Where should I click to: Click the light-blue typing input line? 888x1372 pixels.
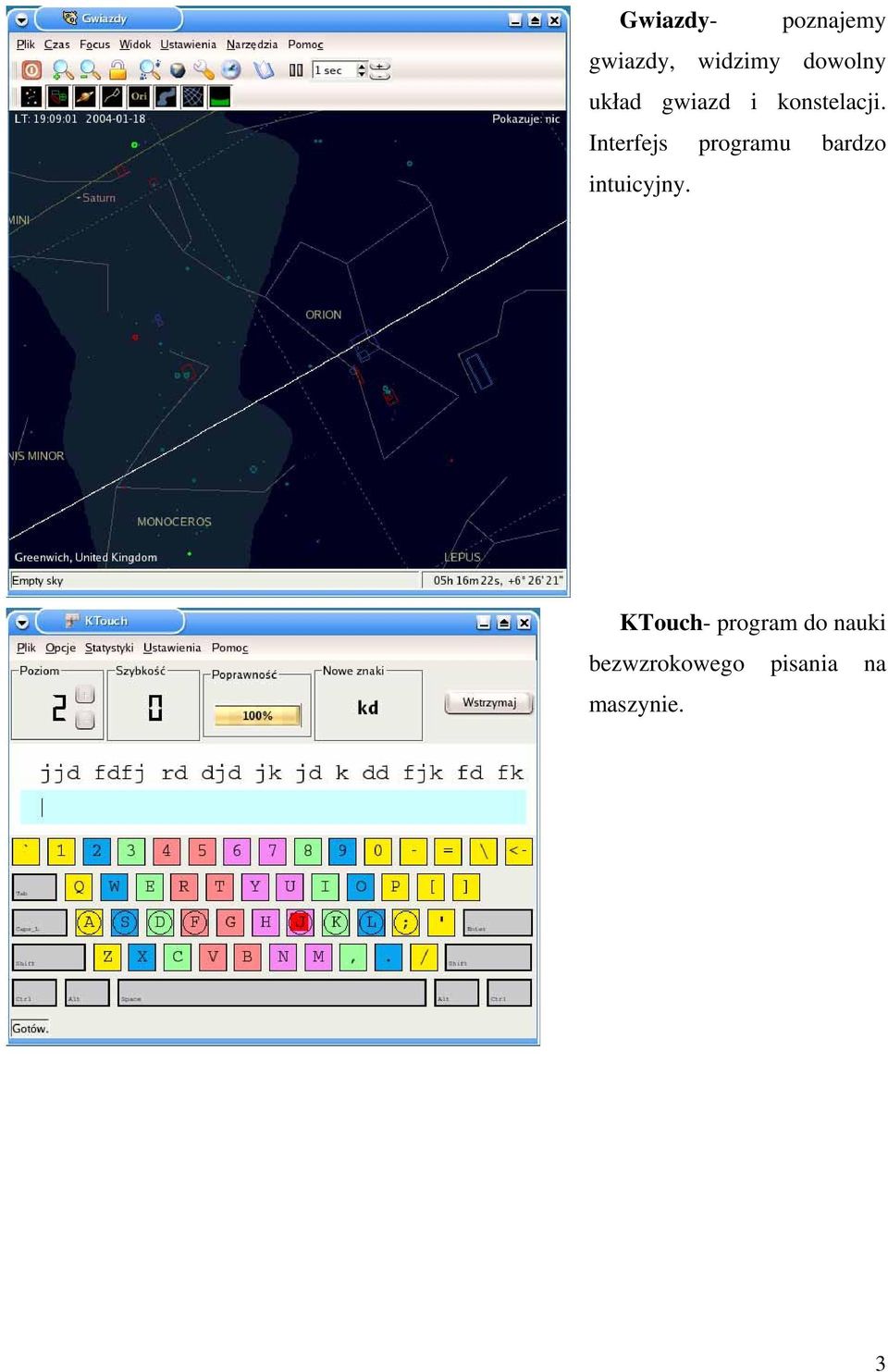273,807
